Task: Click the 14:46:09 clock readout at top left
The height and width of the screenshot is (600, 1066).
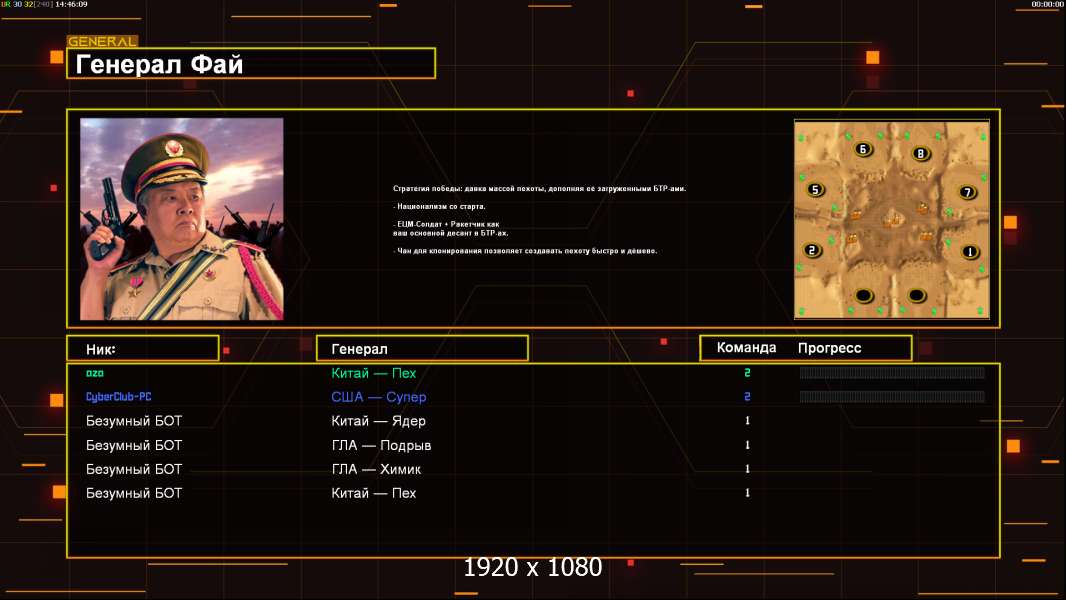Action: click(x=71, y=4)
